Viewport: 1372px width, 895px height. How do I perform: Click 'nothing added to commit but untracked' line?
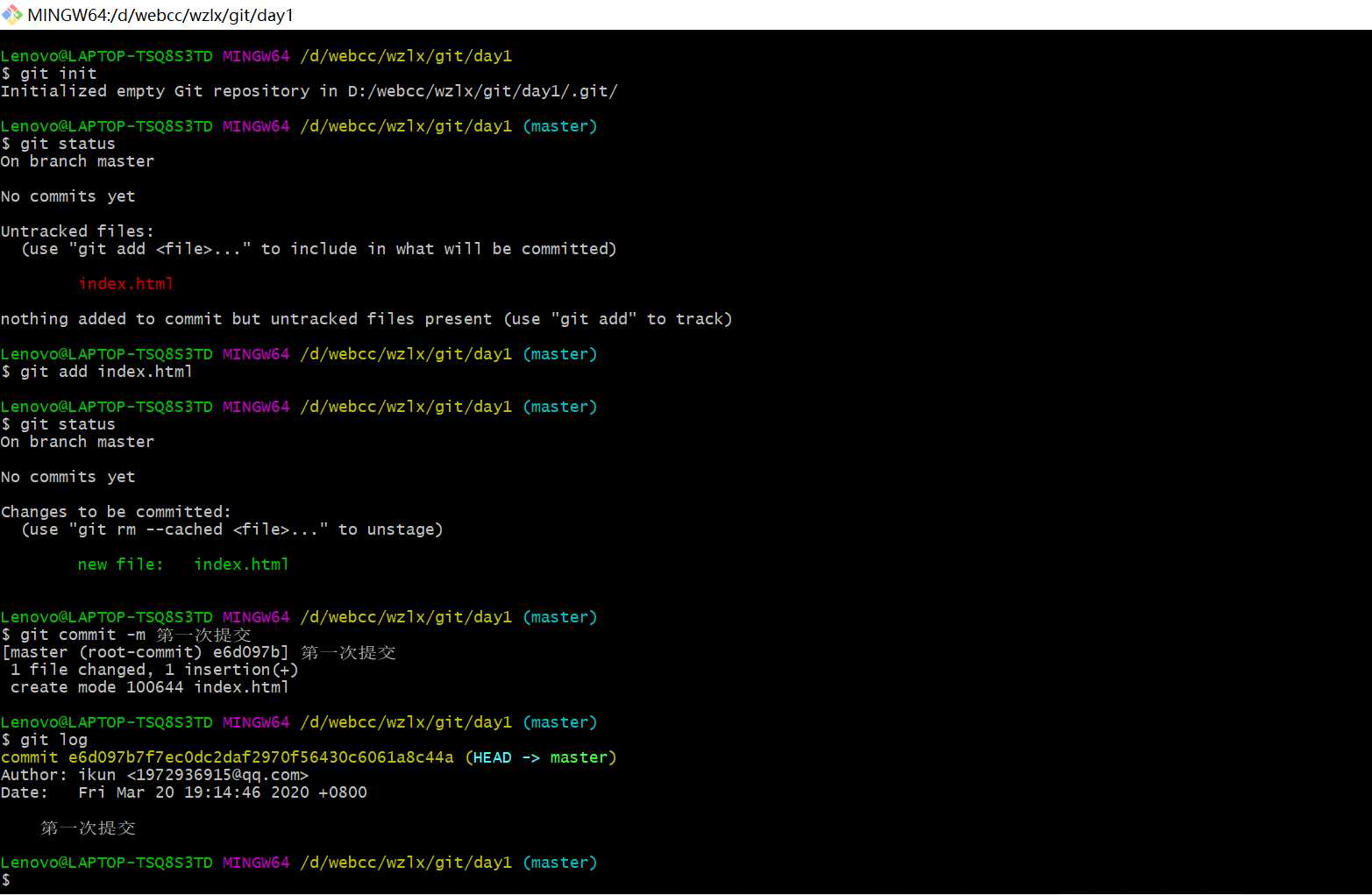[x=366, y=319]
